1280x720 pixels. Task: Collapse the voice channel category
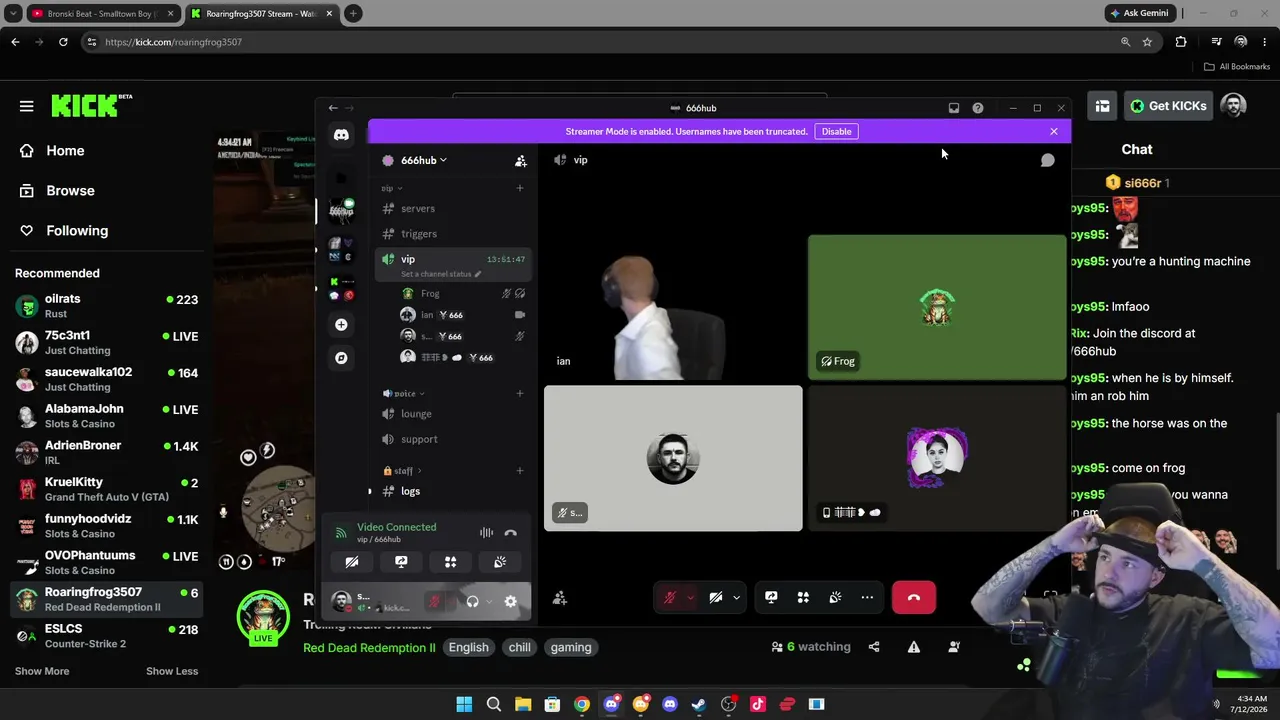[404, 393]
